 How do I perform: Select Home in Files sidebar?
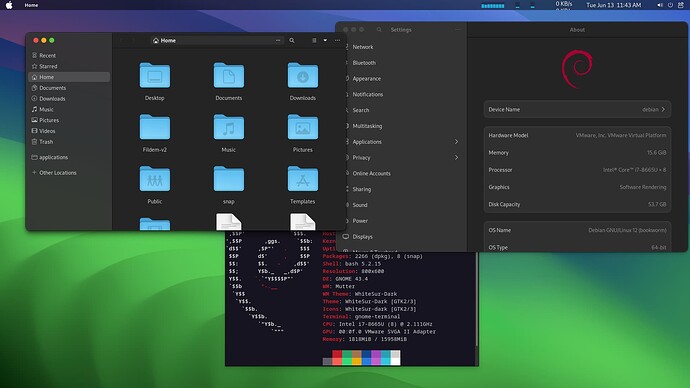pos(69,77)
